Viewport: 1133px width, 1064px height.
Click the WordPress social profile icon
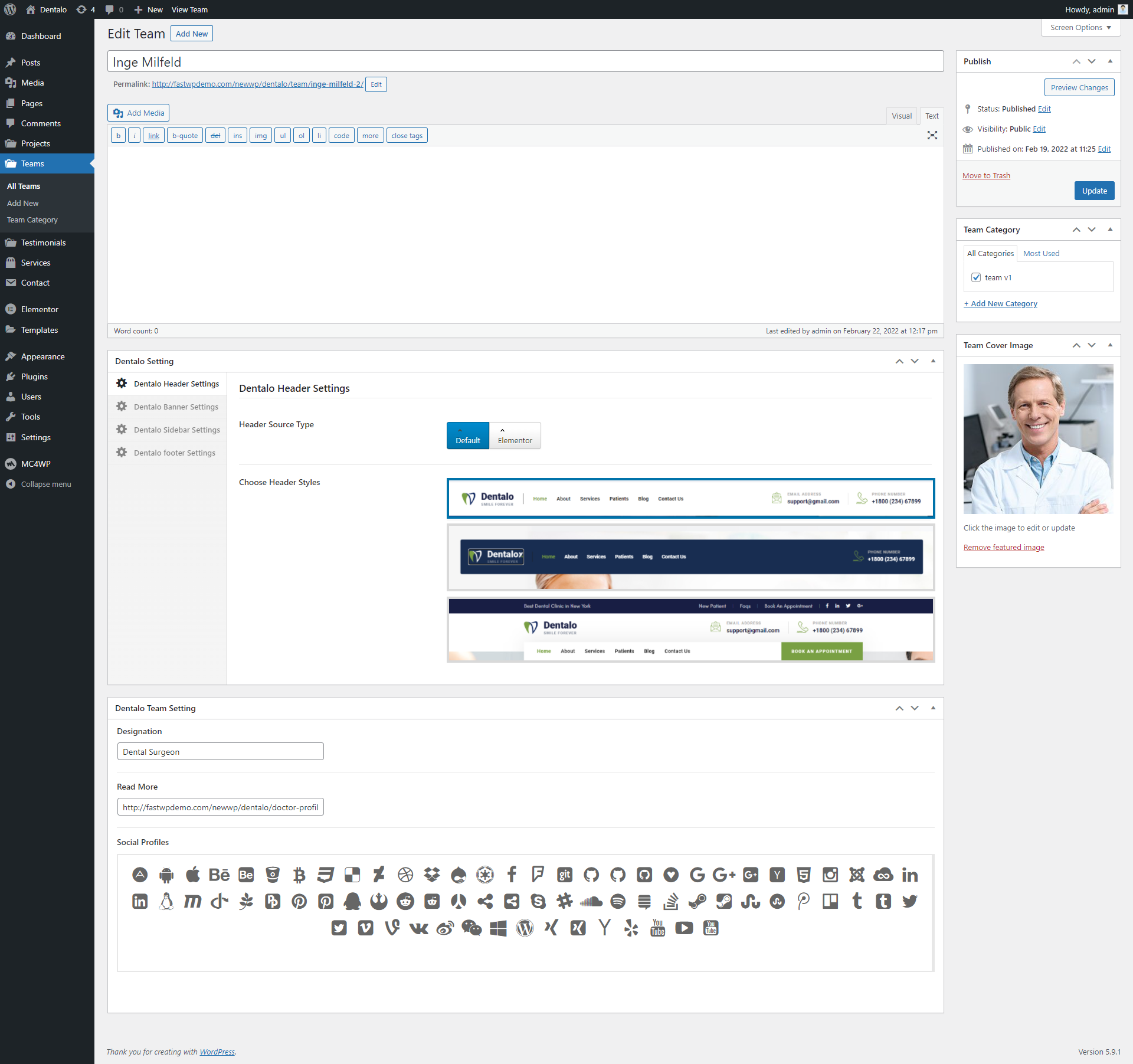pyautogui.click(x=525, y=928)
